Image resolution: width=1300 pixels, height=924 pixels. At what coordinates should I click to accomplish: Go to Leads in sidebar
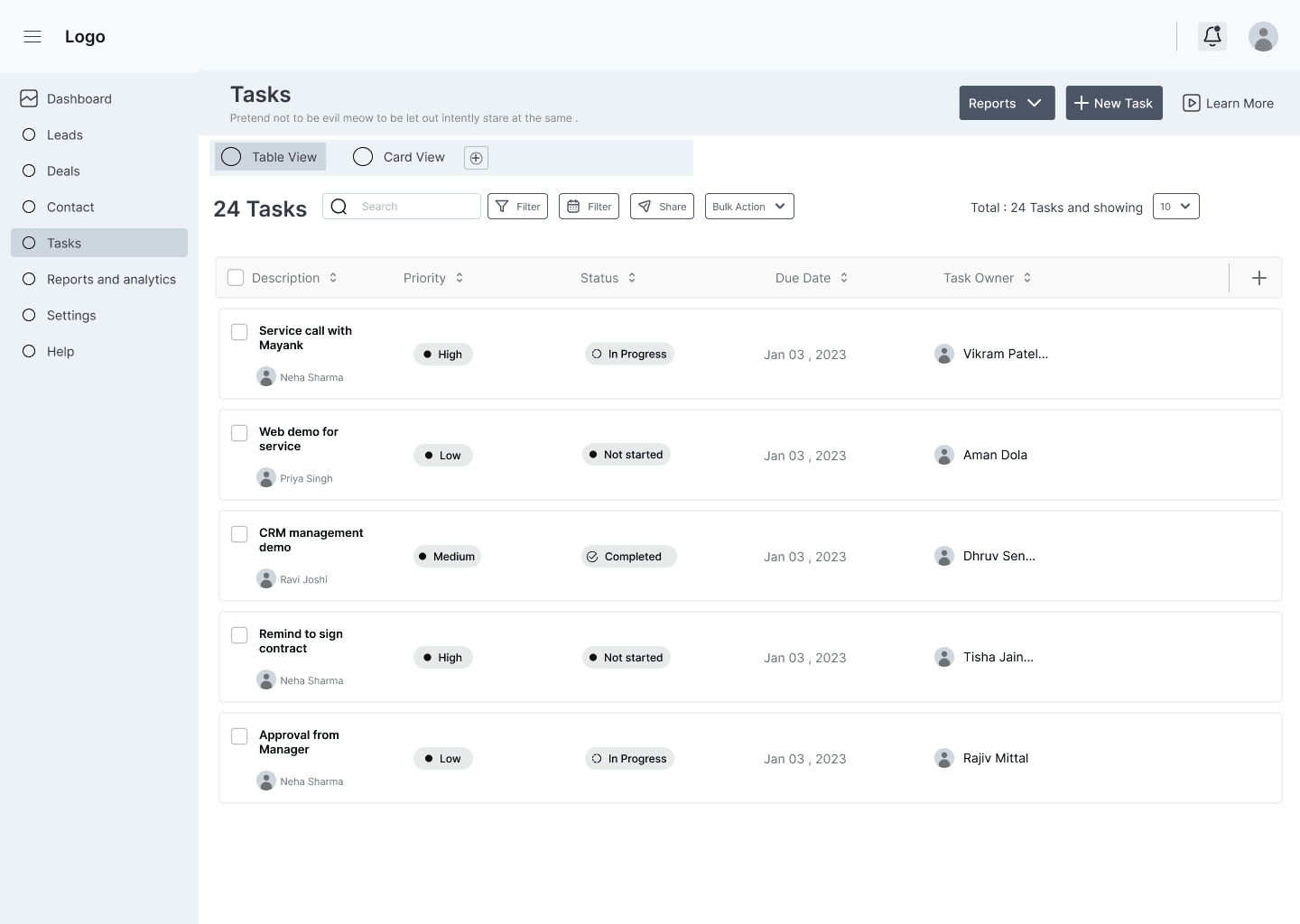tap(99, 134)
